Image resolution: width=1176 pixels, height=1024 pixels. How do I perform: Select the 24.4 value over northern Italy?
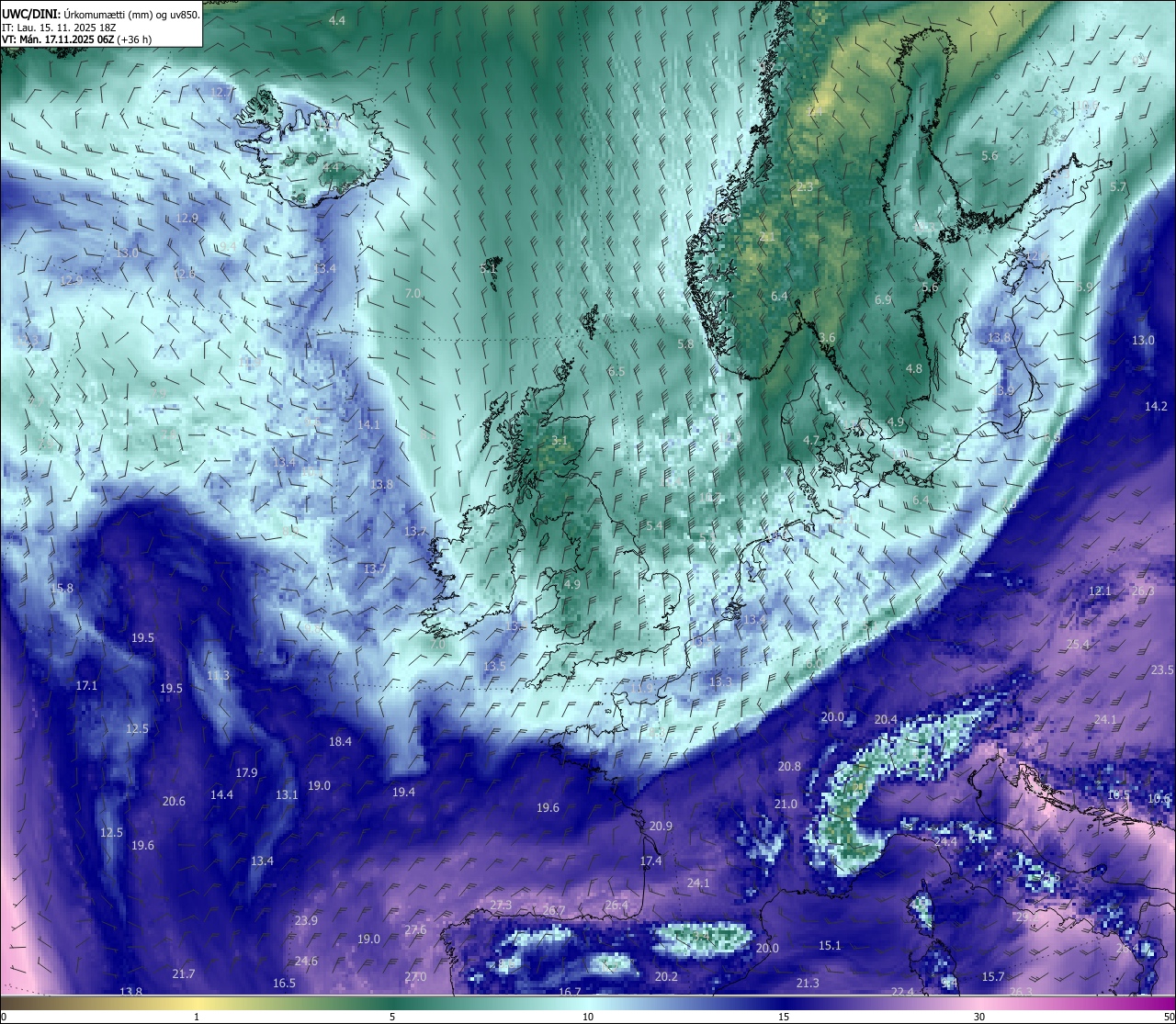click(945, 841)
